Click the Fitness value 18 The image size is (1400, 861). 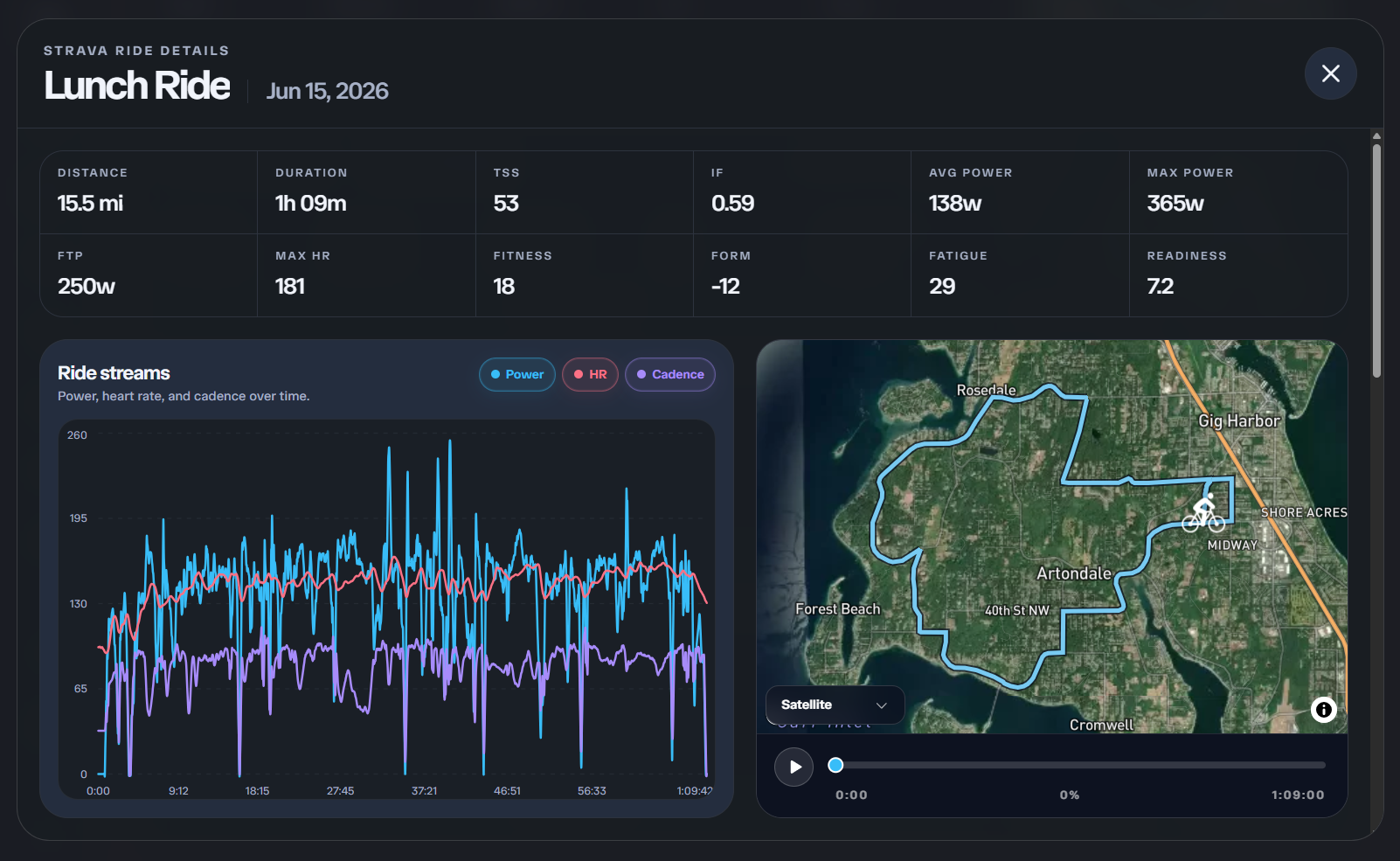pos(504,287)
